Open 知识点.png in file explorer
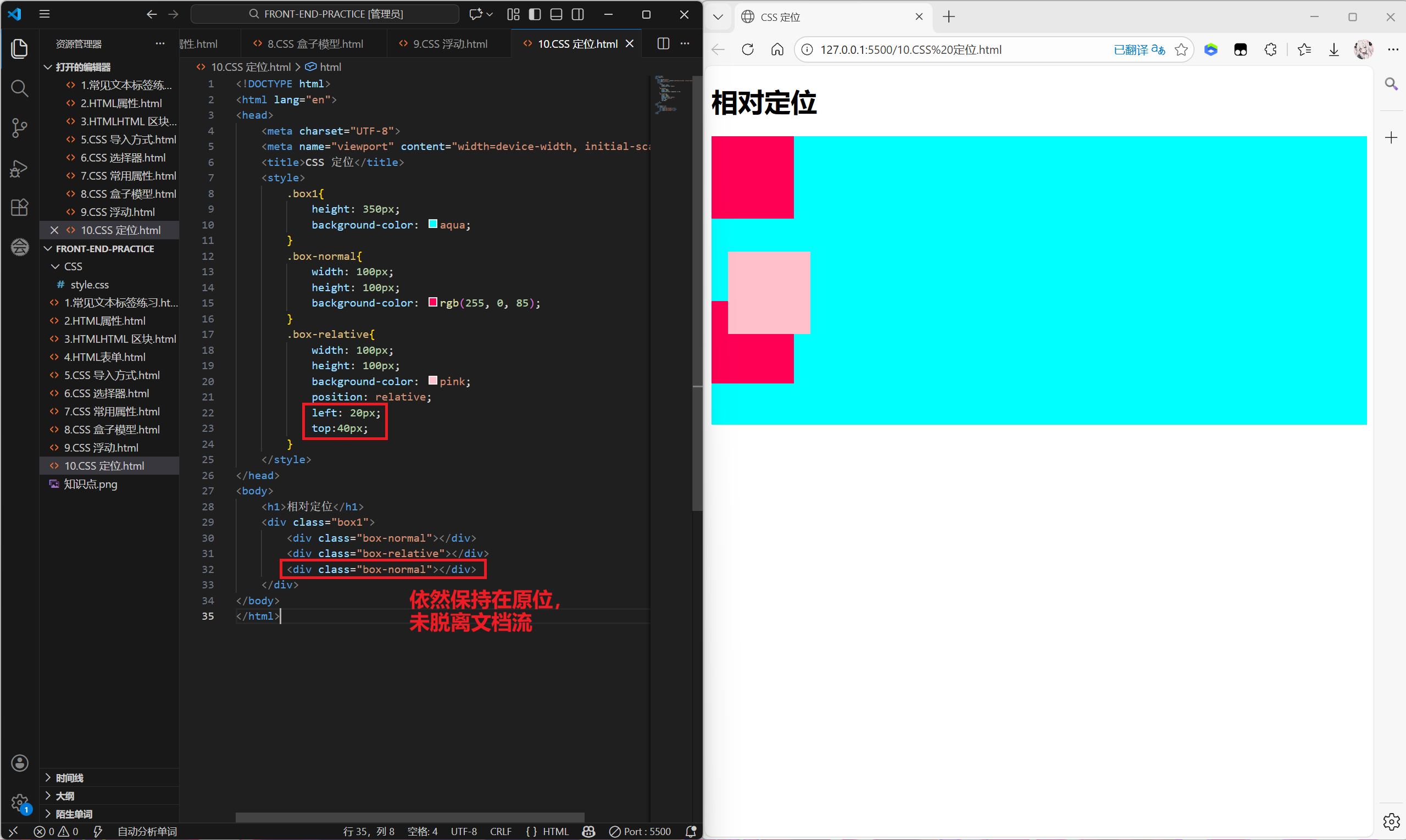1406x840 pixels. pos(91,484)
